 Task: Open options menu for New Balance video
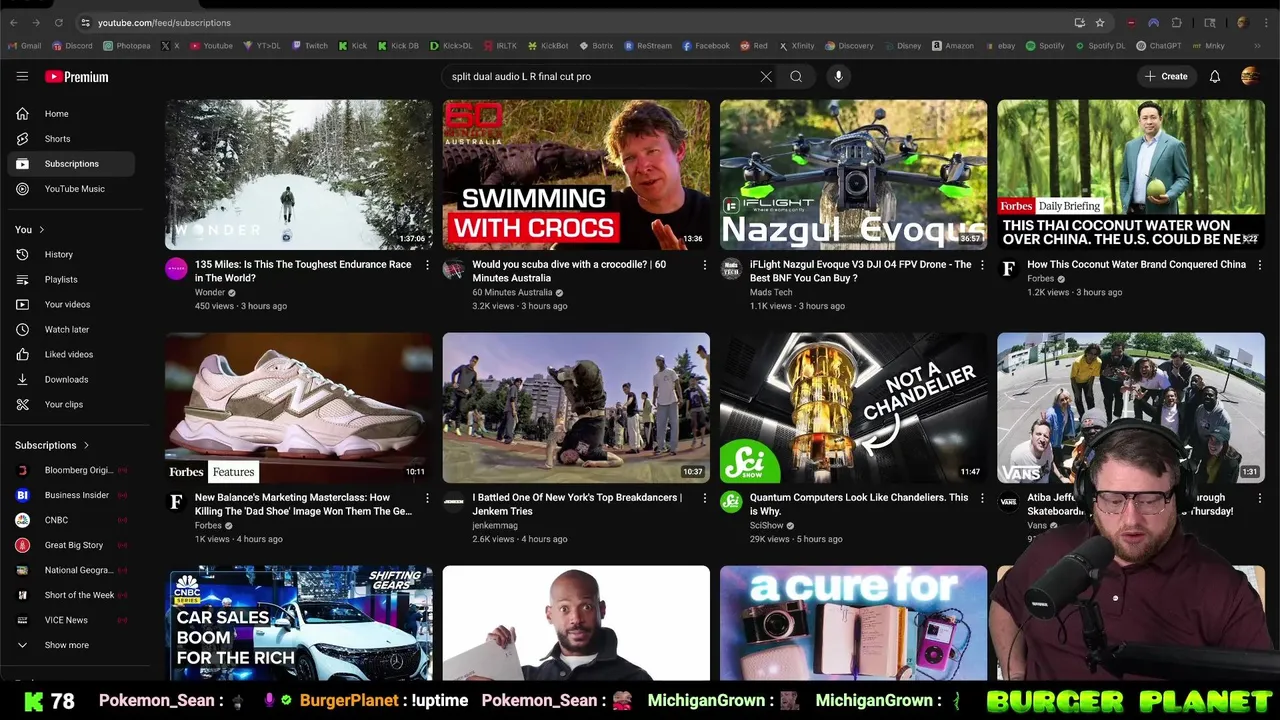pos(427,498)
